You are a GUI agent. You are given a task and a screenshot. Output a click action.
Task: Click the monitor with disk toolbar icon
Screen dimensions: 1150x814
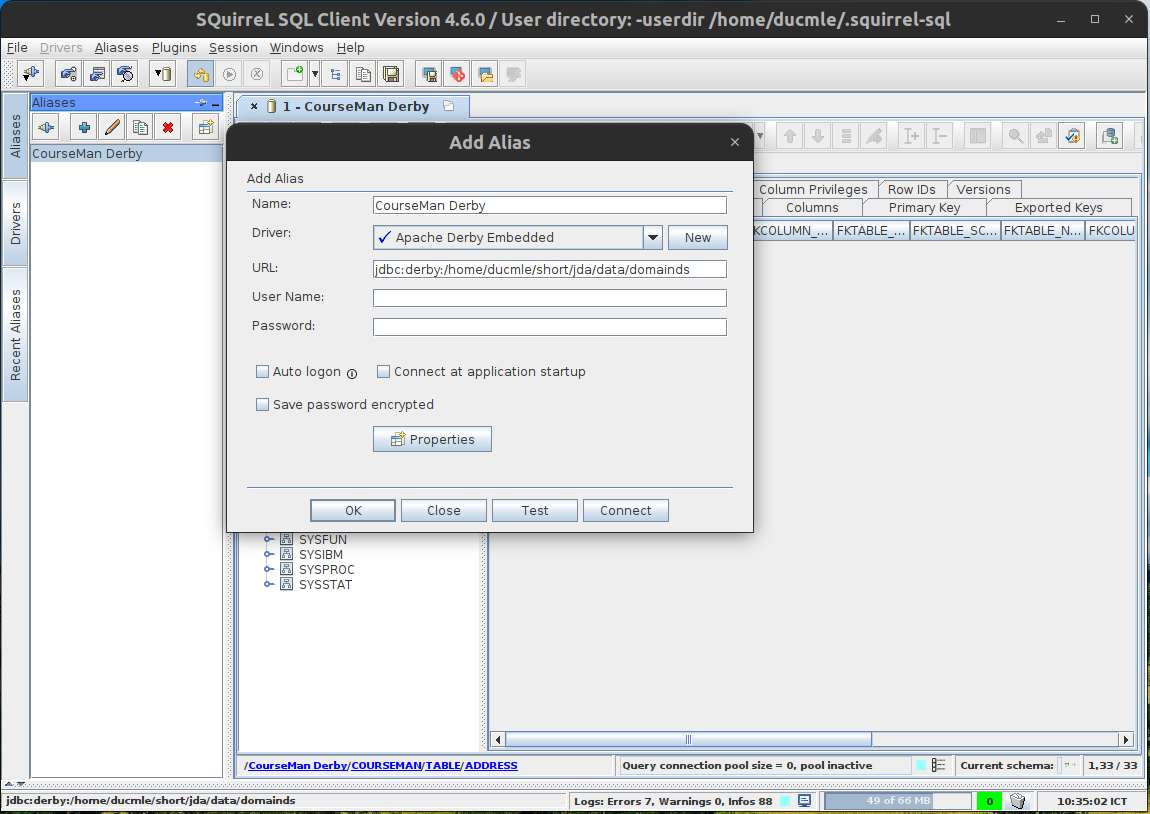(x=429, y=74)
